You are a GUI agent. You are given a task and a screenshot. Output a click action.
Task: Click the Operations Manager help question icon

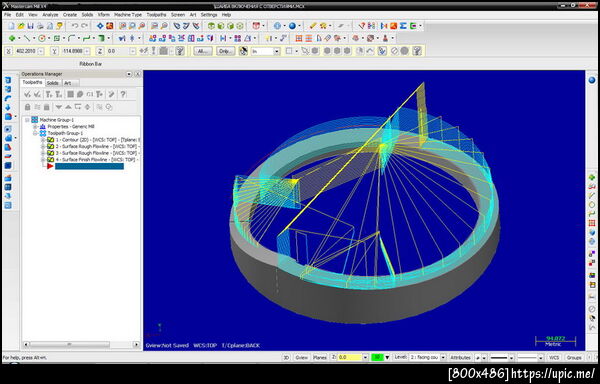coord(123,94)
